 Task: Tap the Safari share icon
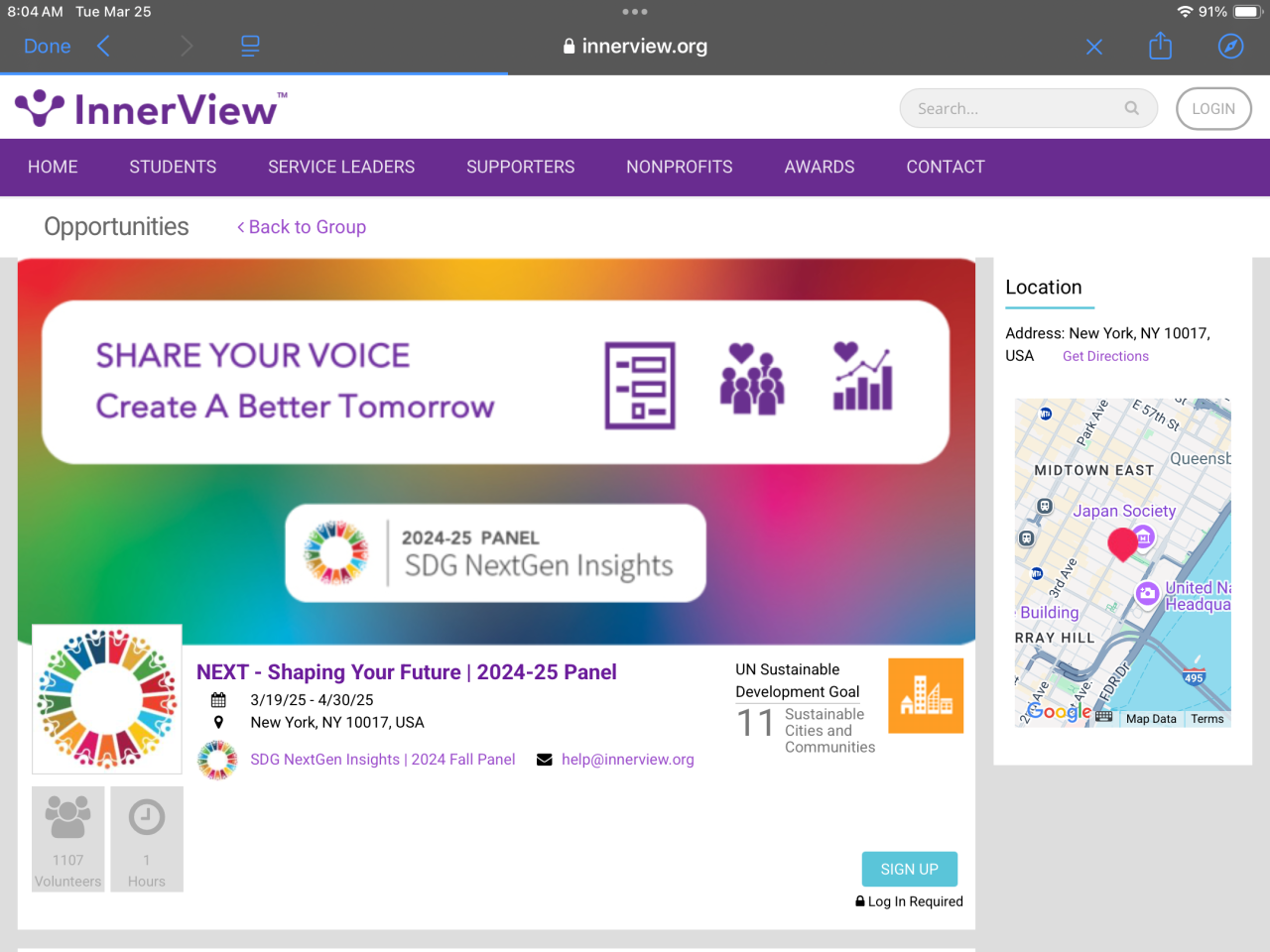click(x=1160, y=46)
